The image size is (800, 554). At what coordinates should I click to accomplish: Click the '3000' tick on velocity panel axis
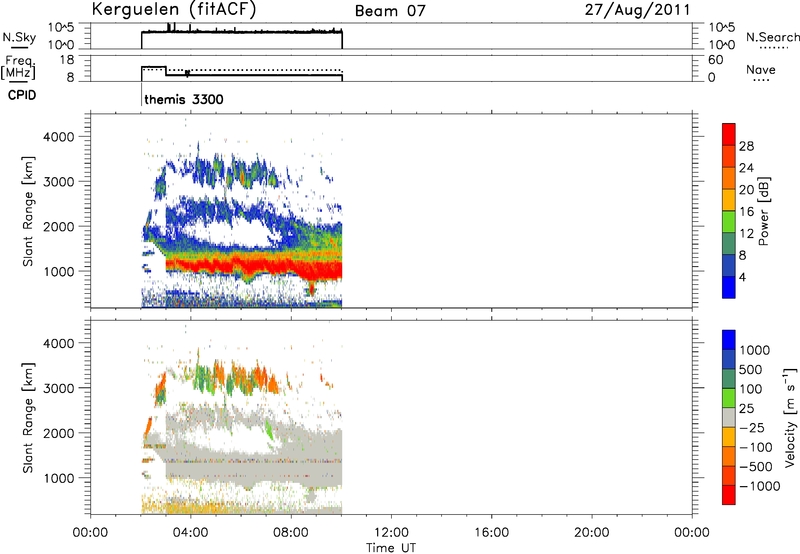click(59, 388)
